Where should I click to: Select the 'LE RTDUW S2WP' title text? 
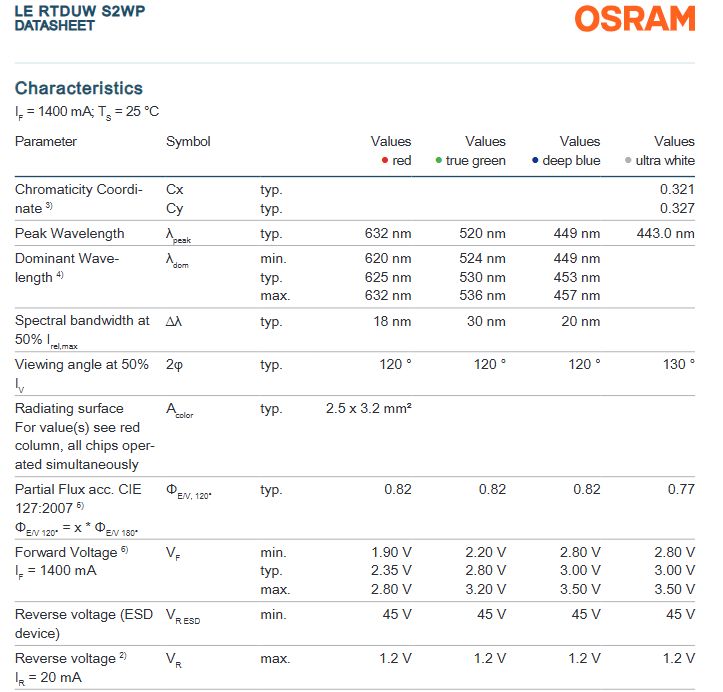80,11
